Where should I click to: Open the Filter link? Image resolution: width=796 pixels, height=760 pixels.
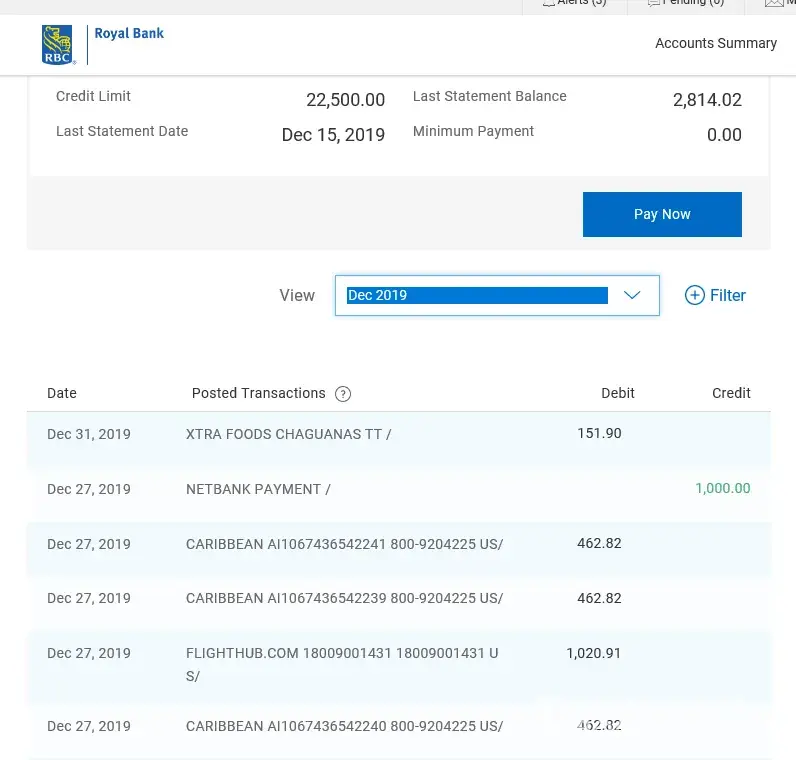click(727, 295)
